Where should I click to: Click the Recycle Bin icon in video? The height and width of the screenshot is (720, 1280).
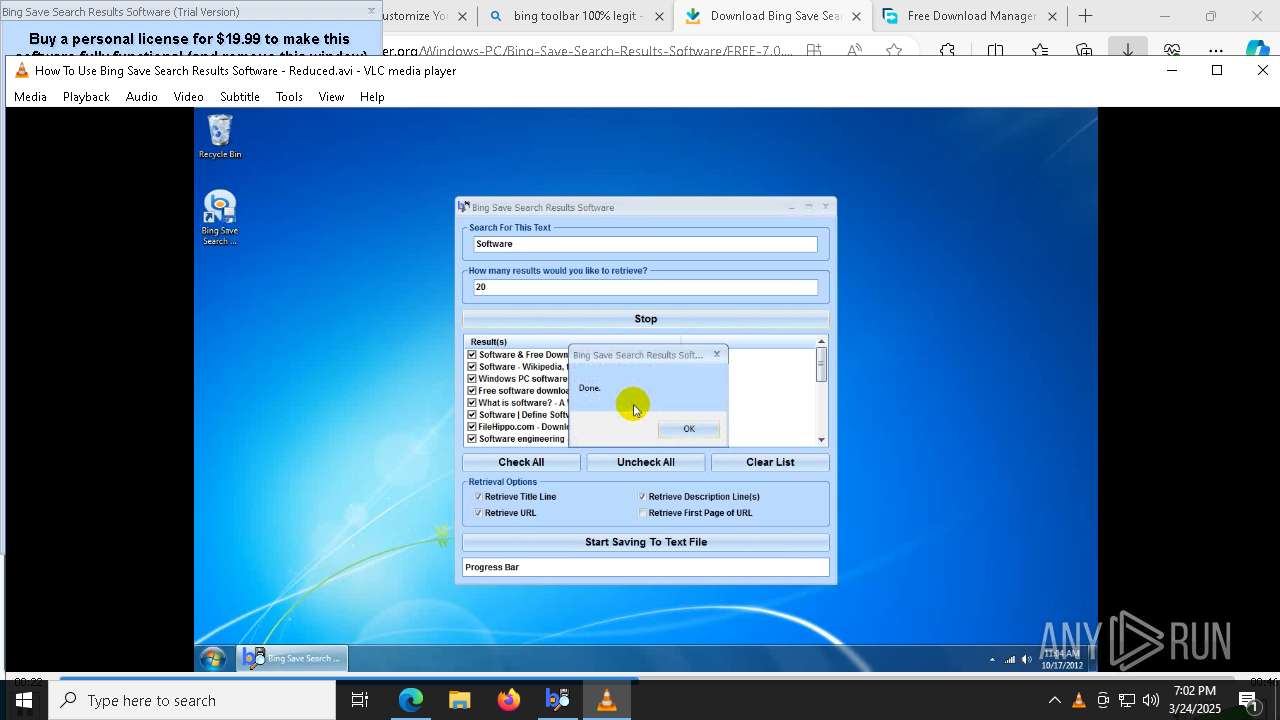220,136
